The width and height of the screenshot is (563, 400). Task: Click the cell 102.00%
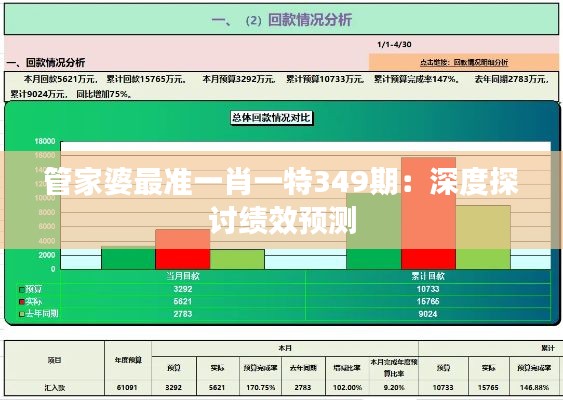tap(348, 388)
